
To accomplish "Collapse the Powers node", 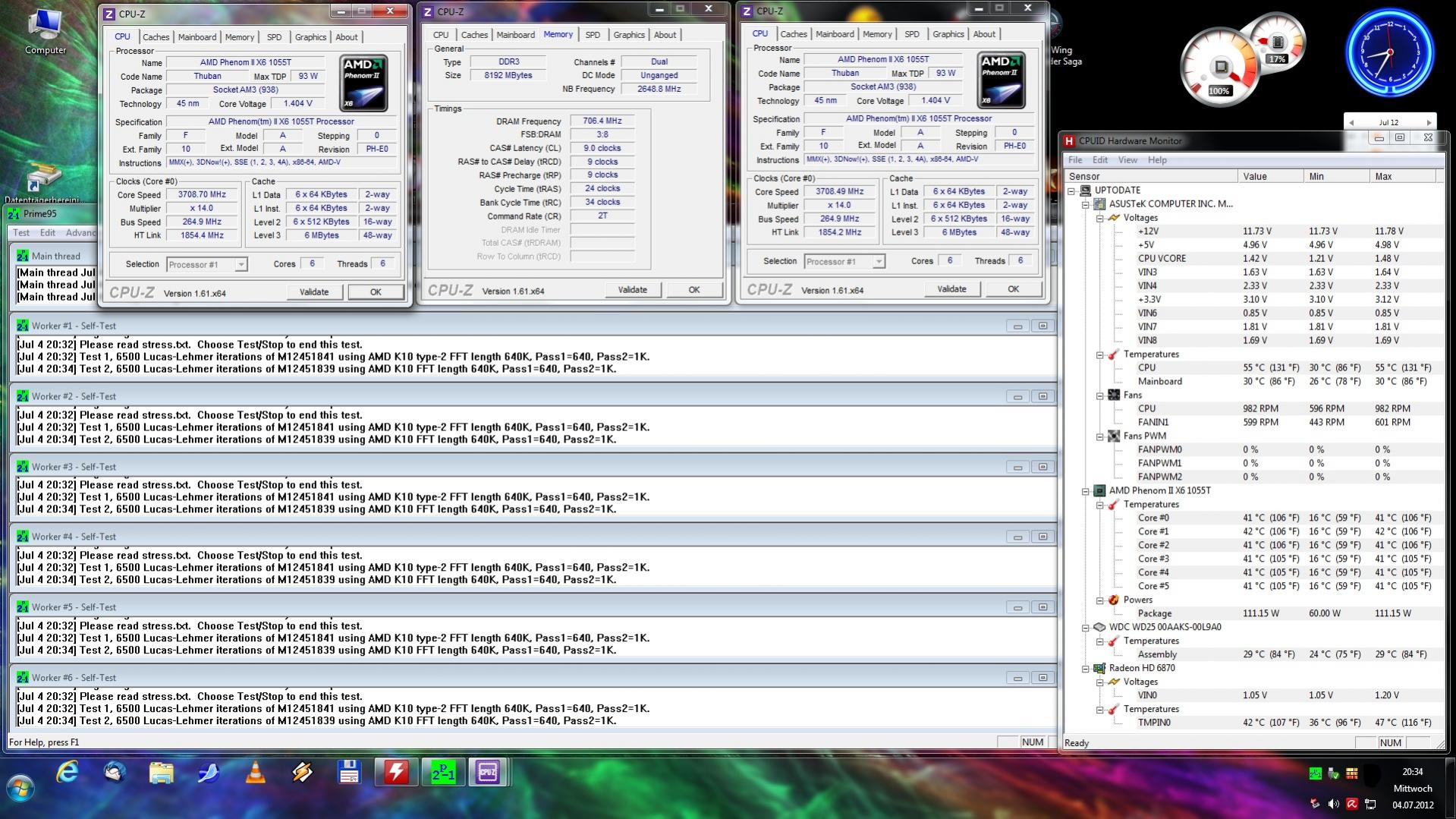I will pos(1100,600).
